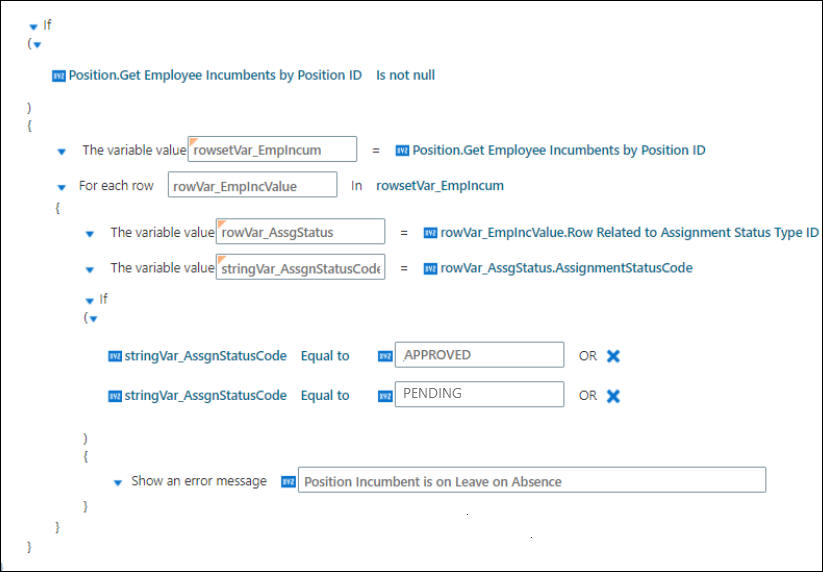Click rowsetVar_EmpIncum link after 'In'
823x572 pixels.
pos(440,185)
